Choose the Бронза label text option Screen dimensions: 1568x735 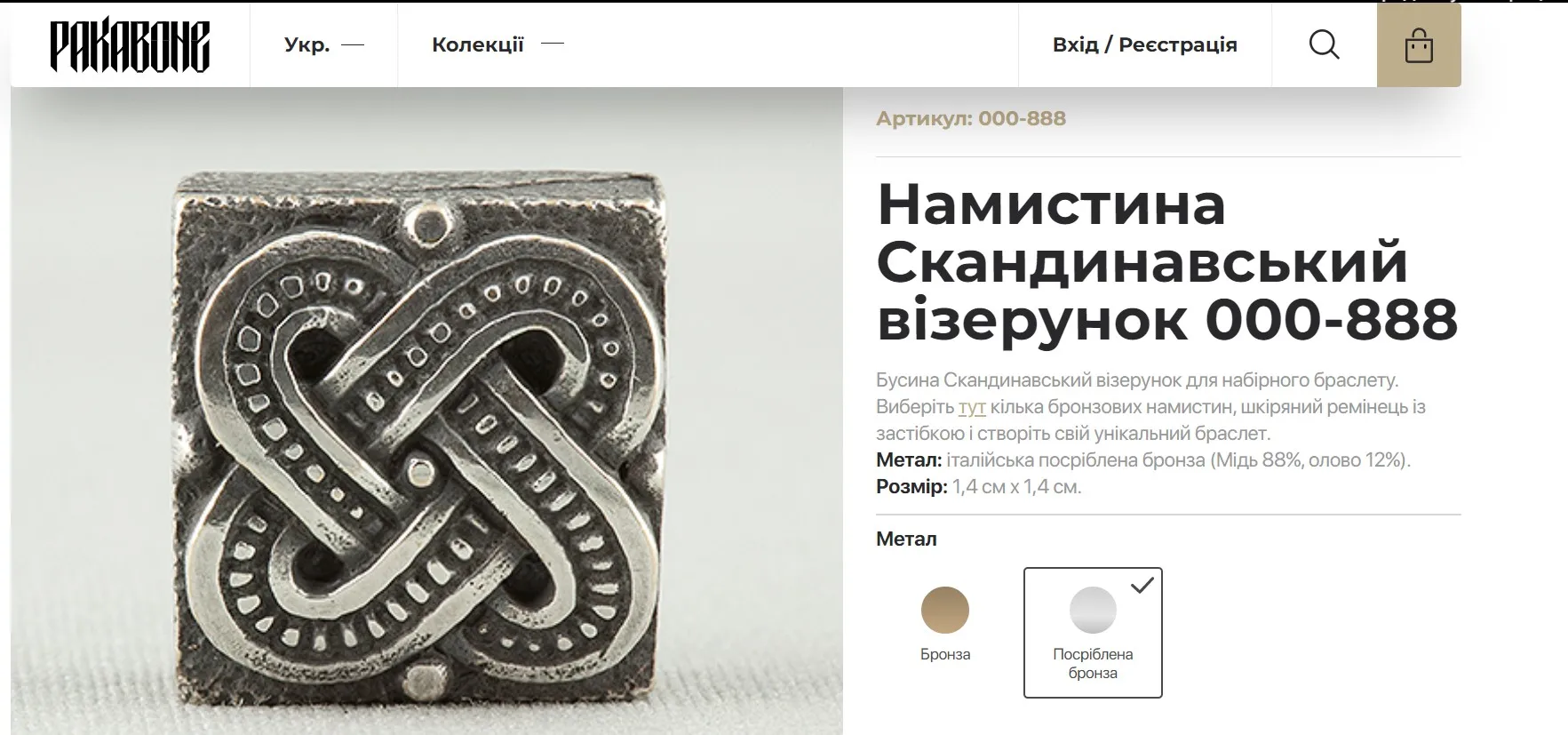click(x=945, y=654)
